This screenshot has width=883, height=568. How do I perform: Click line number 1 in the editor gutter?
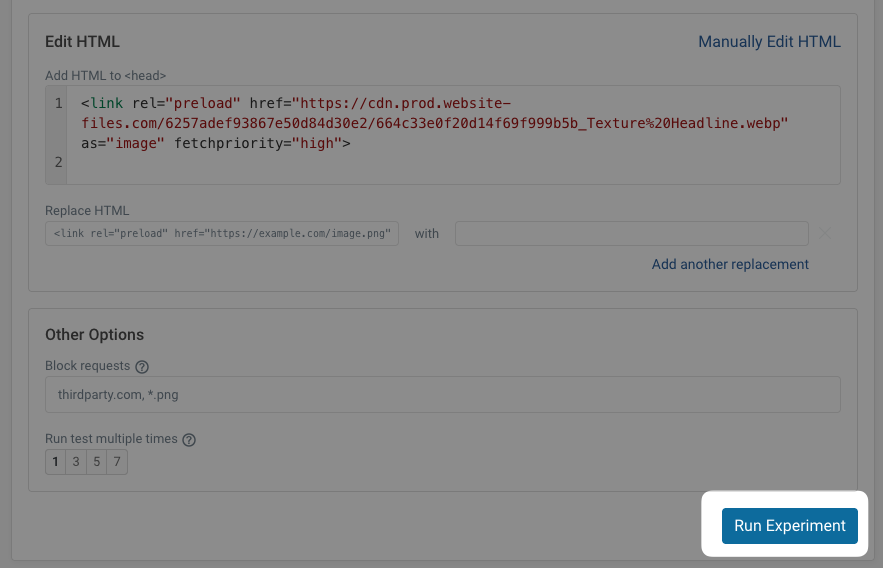coord(58,104)
